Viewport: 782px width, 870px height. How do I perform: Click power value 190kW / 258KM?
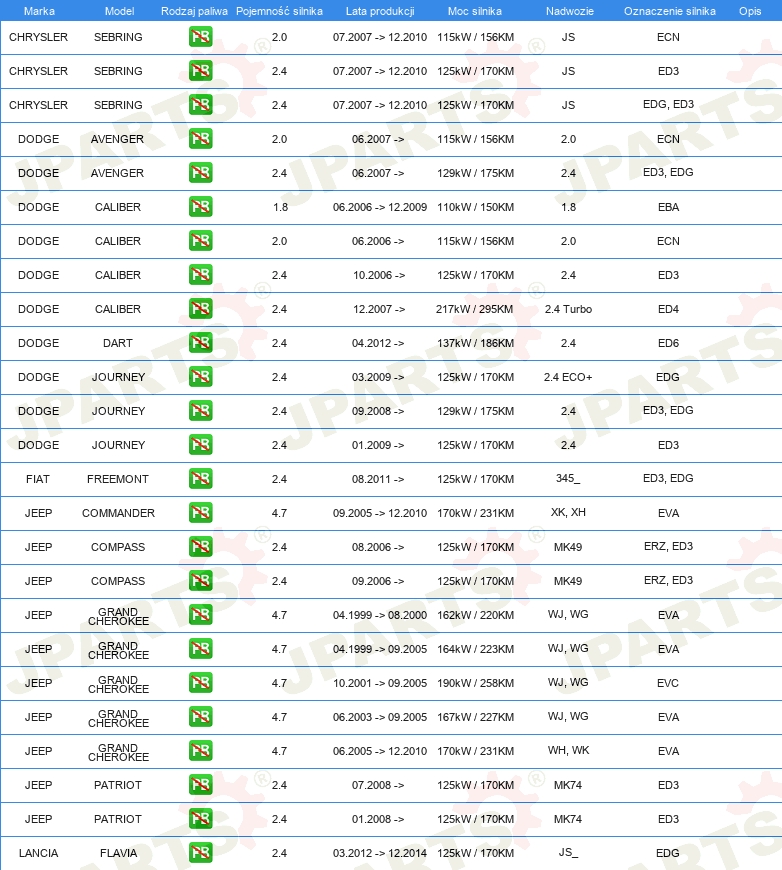[476, 683]
